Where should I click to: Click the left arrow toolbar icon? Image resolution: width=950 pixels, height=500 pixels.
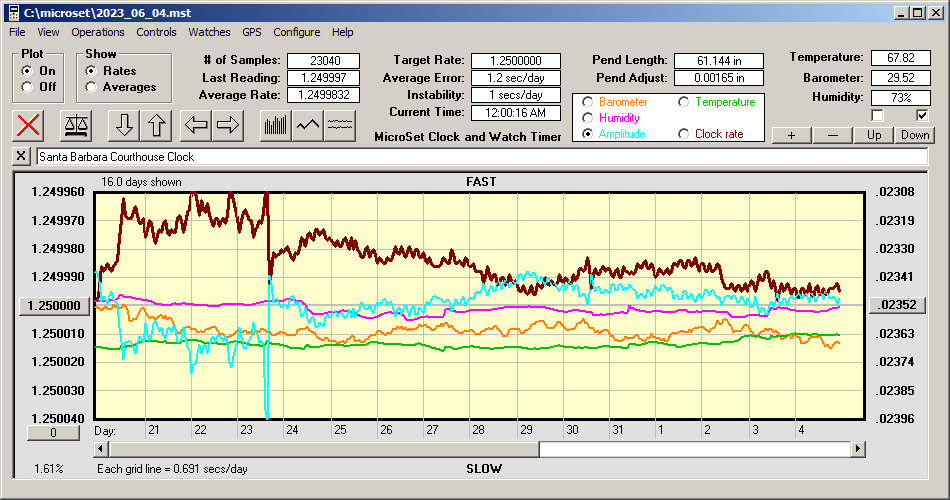pos(196,125)
